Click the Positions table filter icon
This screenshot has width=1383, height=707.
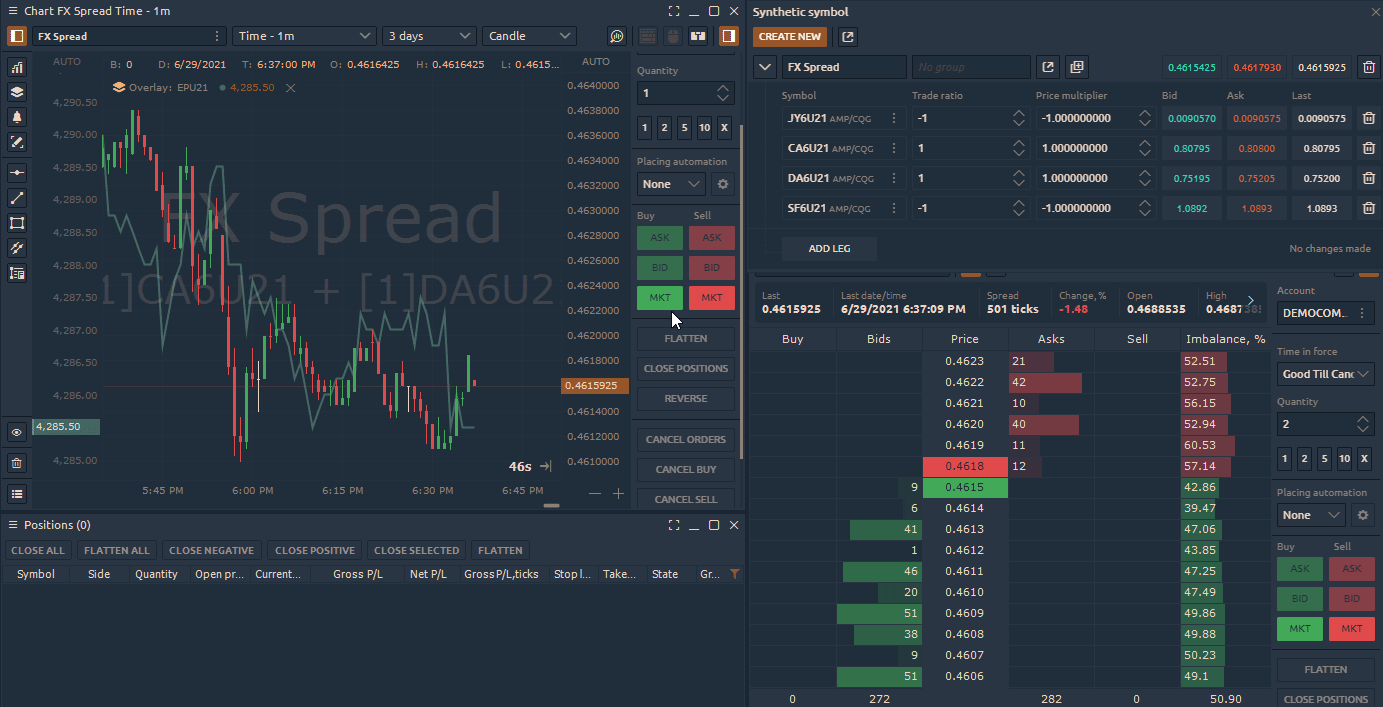735,574
